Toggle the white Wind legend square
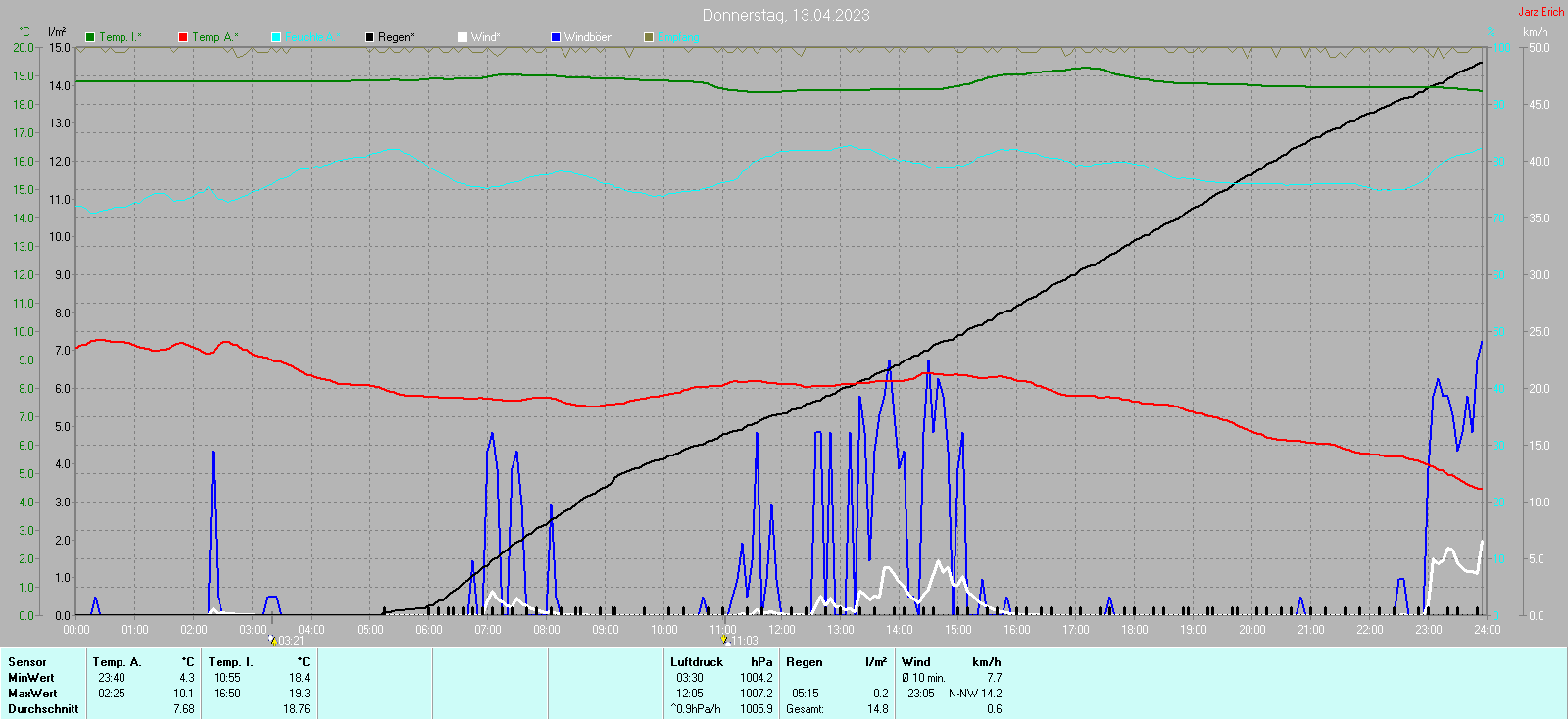 point(463,37)
